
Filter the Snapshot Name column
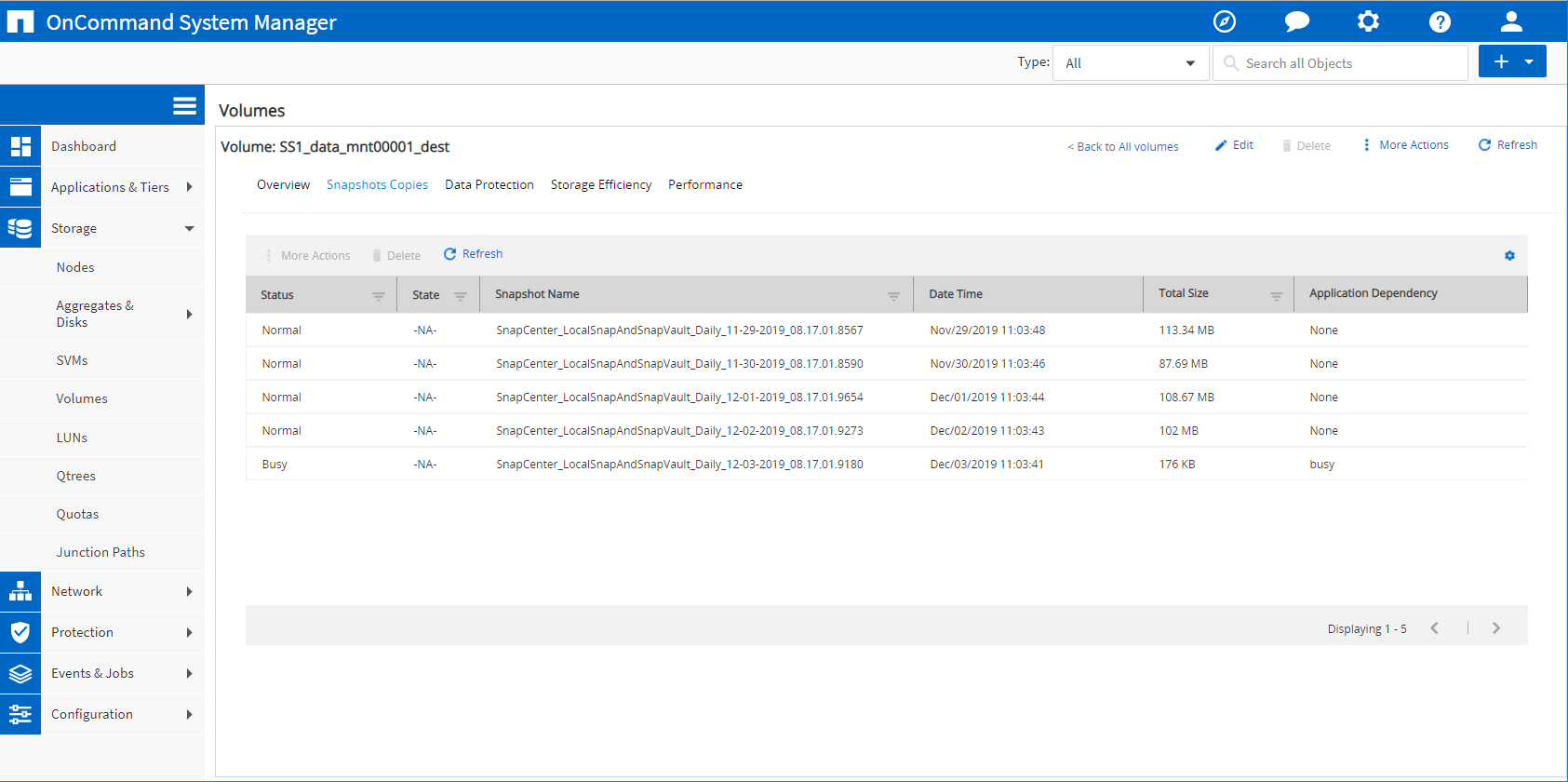pyautogui.click(x=893, y=296)
